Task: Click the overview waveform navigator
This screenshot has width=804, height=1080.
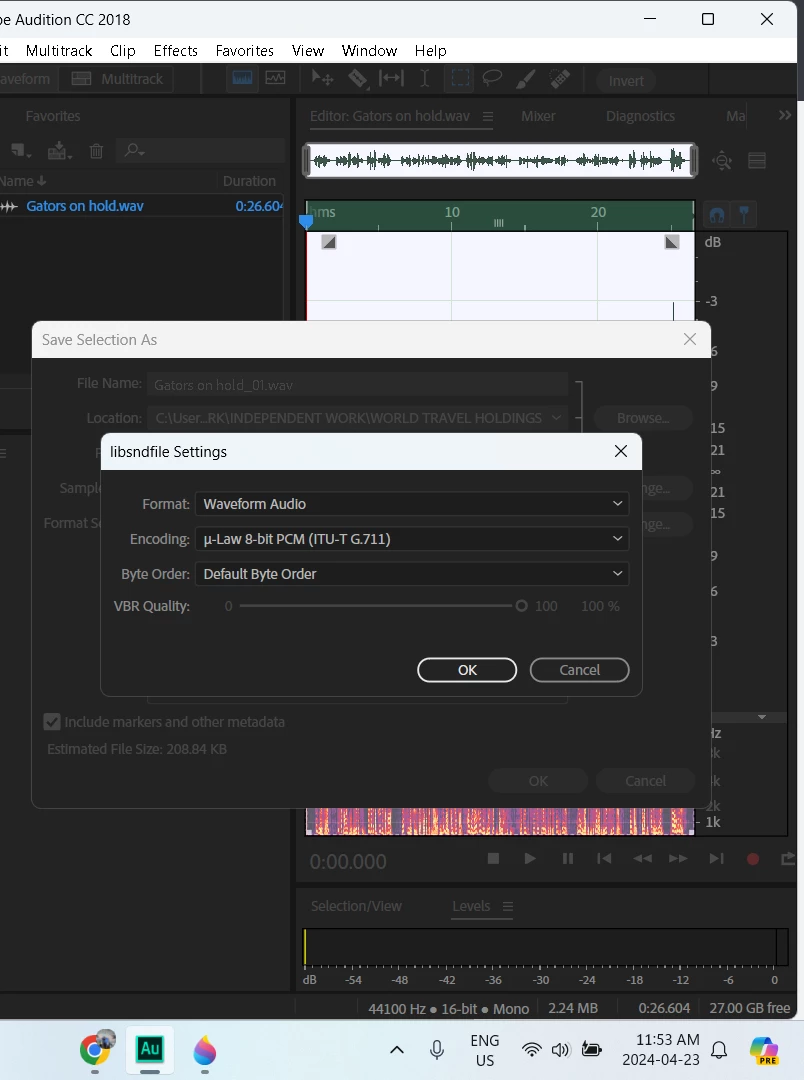Action: 500,161
